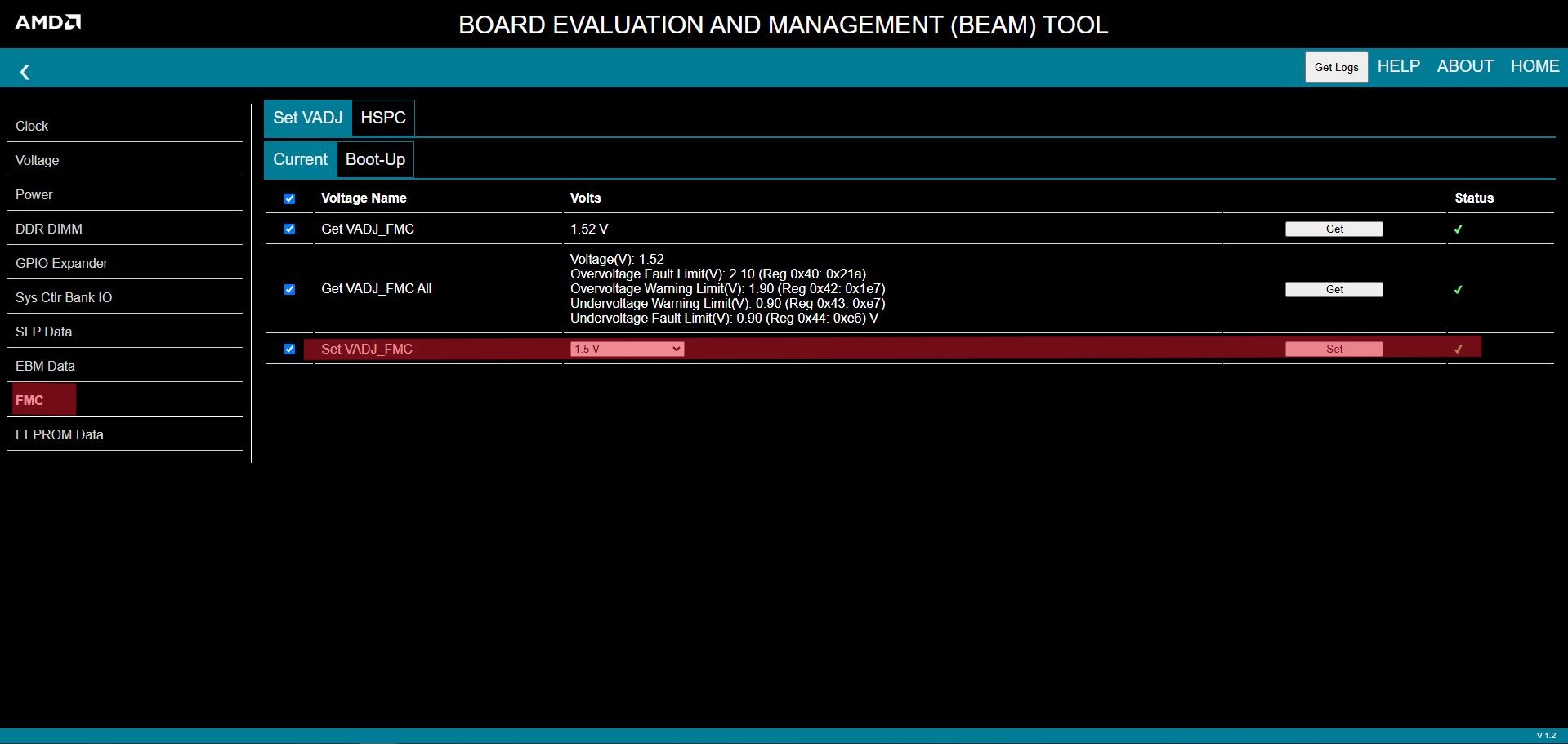The image size is (1568, 744).
Task: Open the EEPROM Data sidebar section
Action: pos(60,434)
